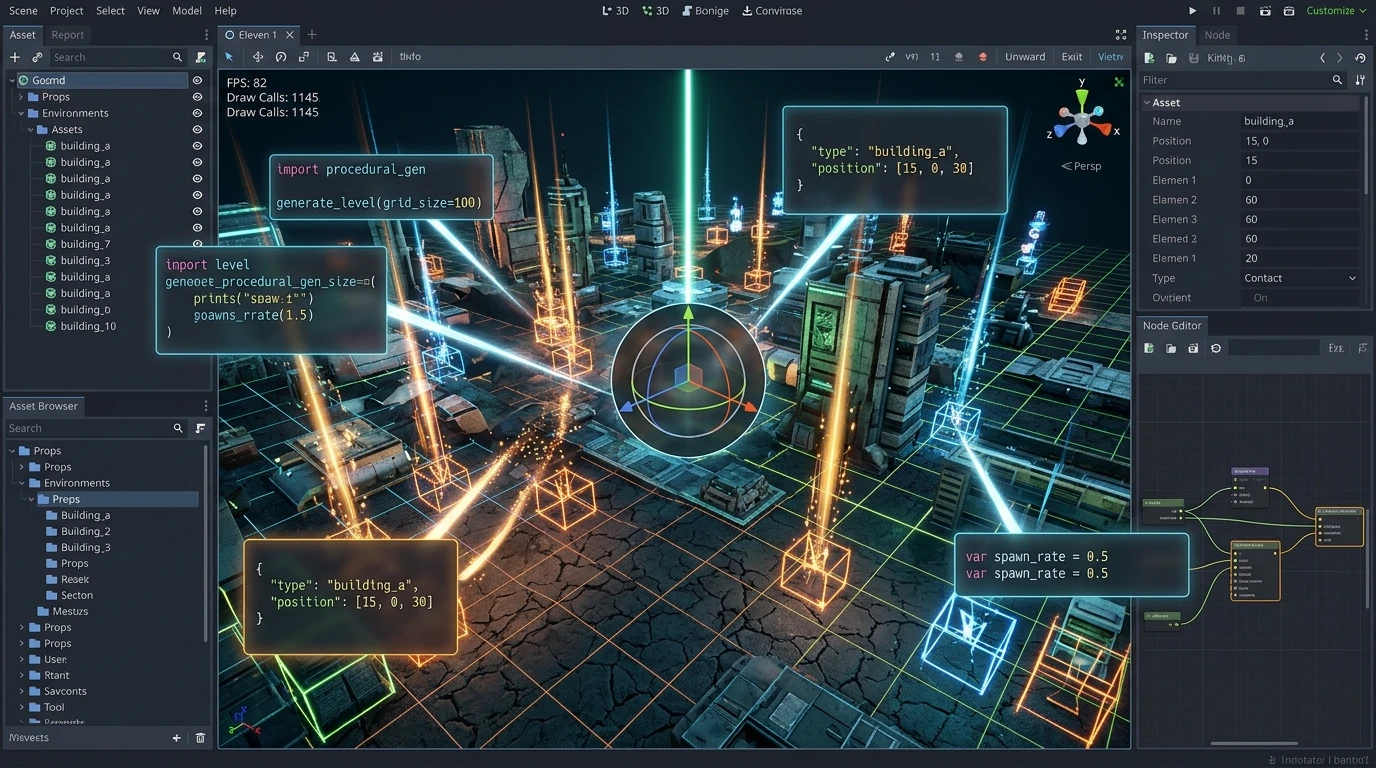This screenshot has height=768, width=1376.
Task: Switch to the Node tab beside Inspector
Action: click(x=1217, y=35)
